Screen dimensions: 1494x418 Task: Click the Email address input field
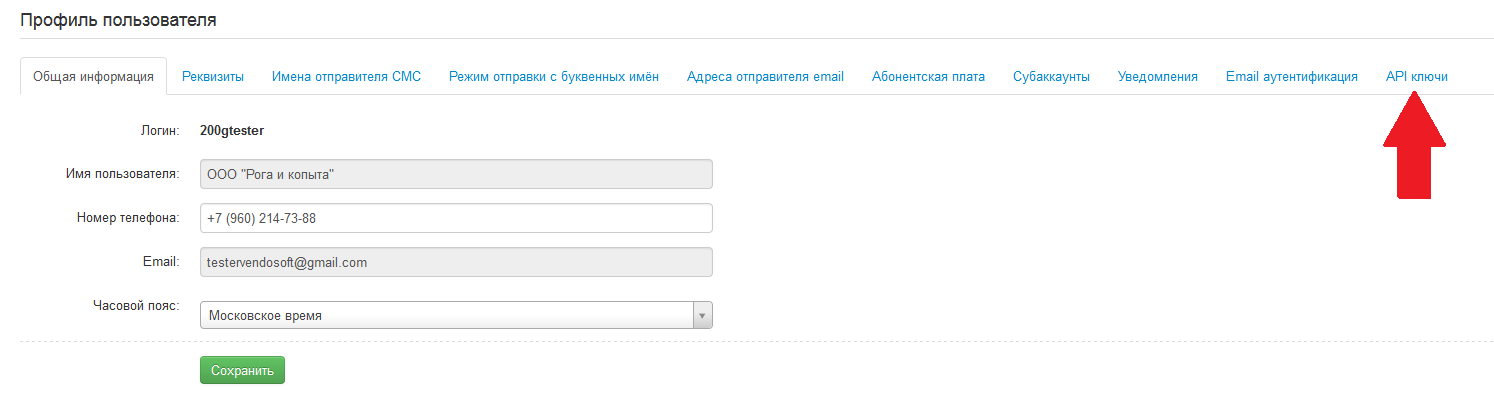click(x=456, y=262)
